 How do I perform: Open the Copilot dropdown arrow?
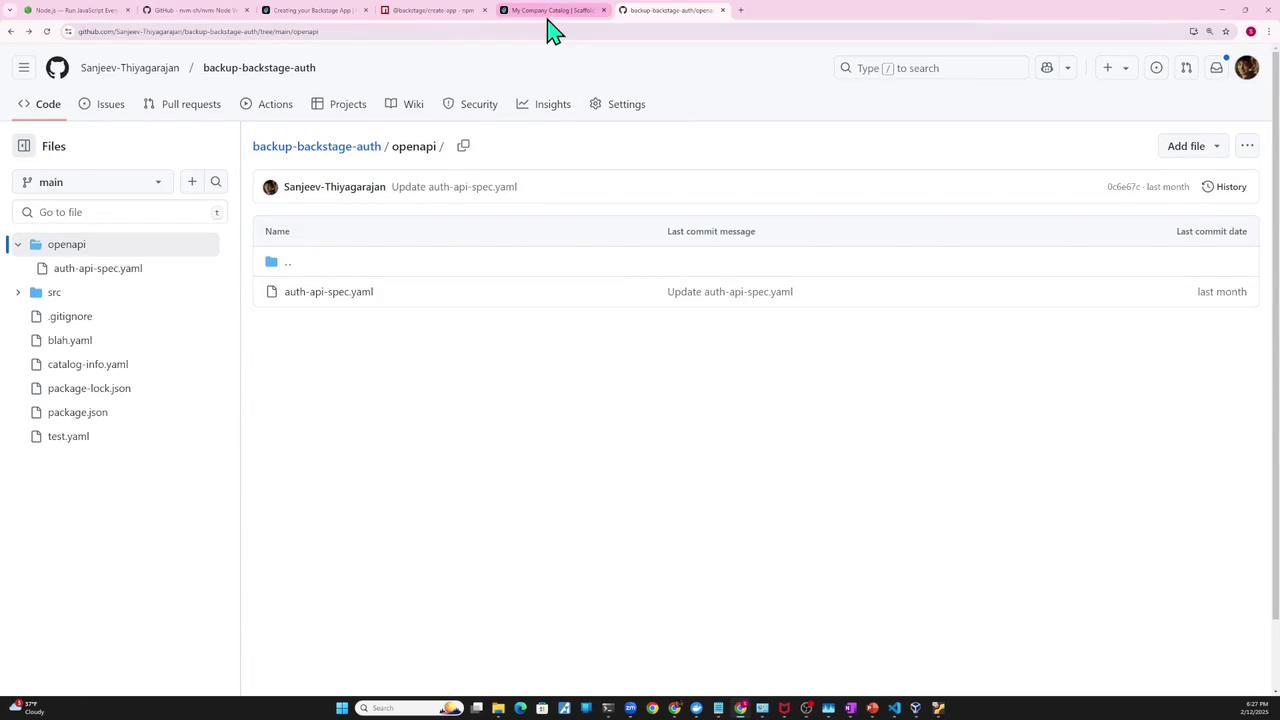1068,68
